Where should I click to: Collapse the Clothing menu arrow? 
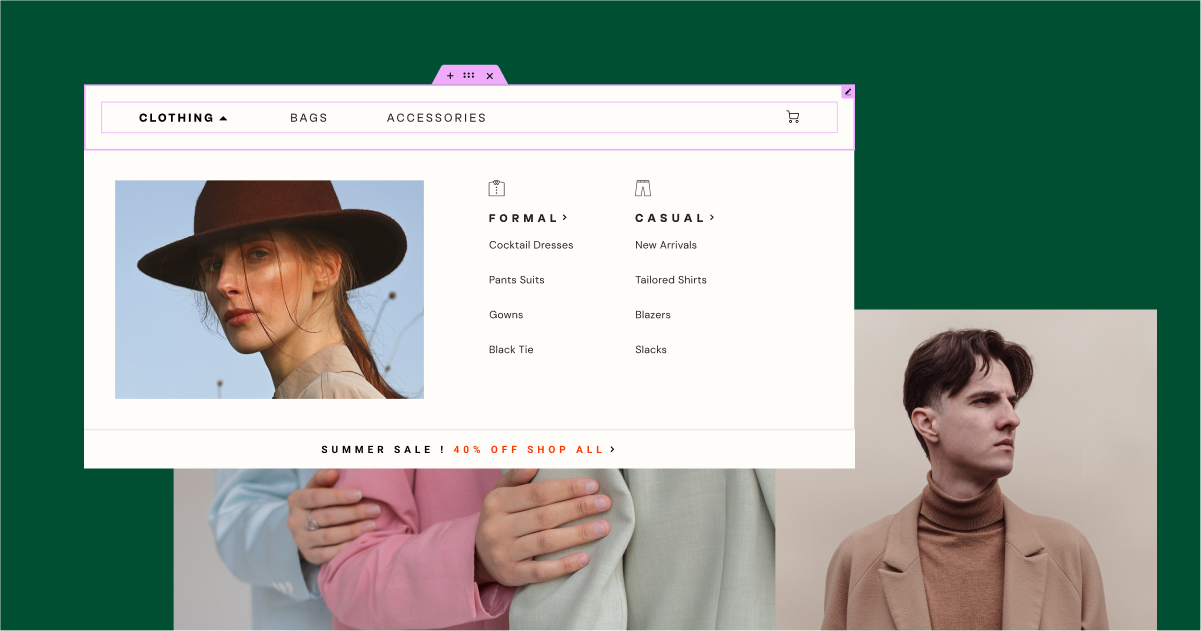click(x=223, y=118)
